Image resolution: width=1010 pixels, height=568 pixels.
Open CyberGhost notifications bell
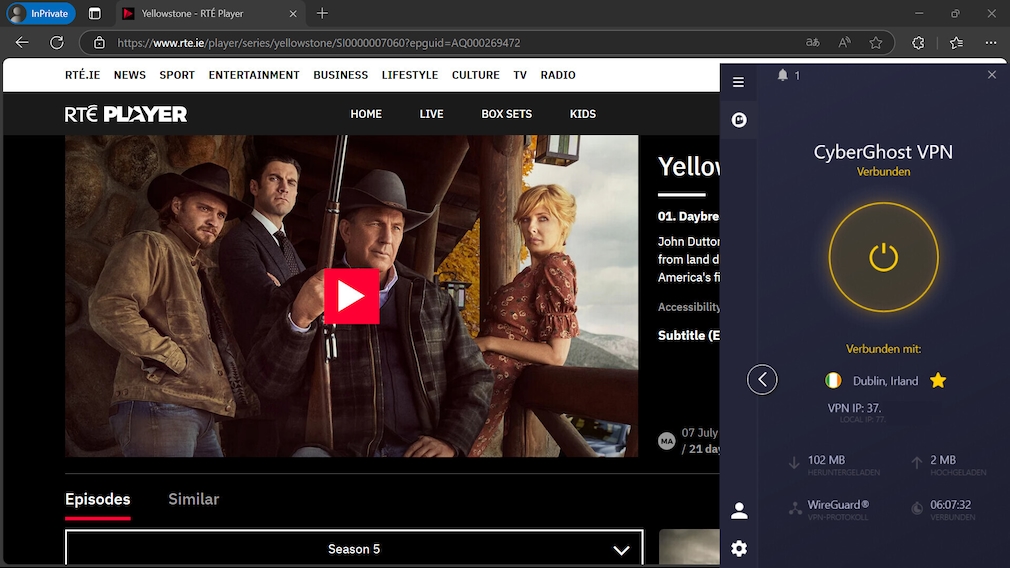tap(783, 75)
